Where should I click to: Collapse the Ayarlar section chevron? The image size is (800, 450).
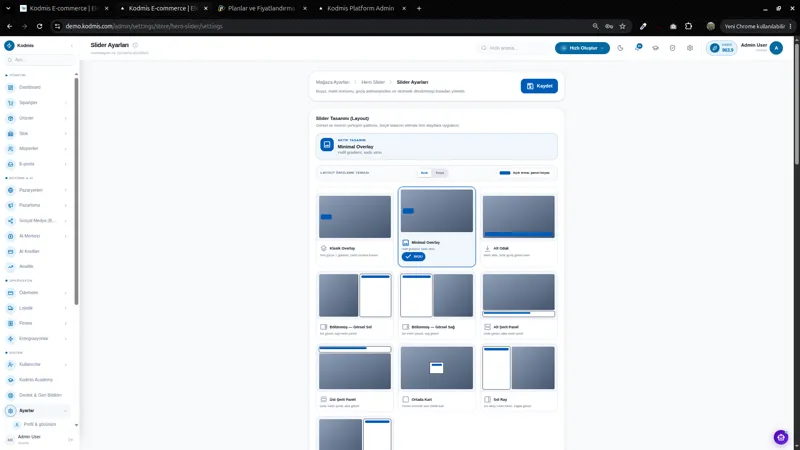(66, 411)
